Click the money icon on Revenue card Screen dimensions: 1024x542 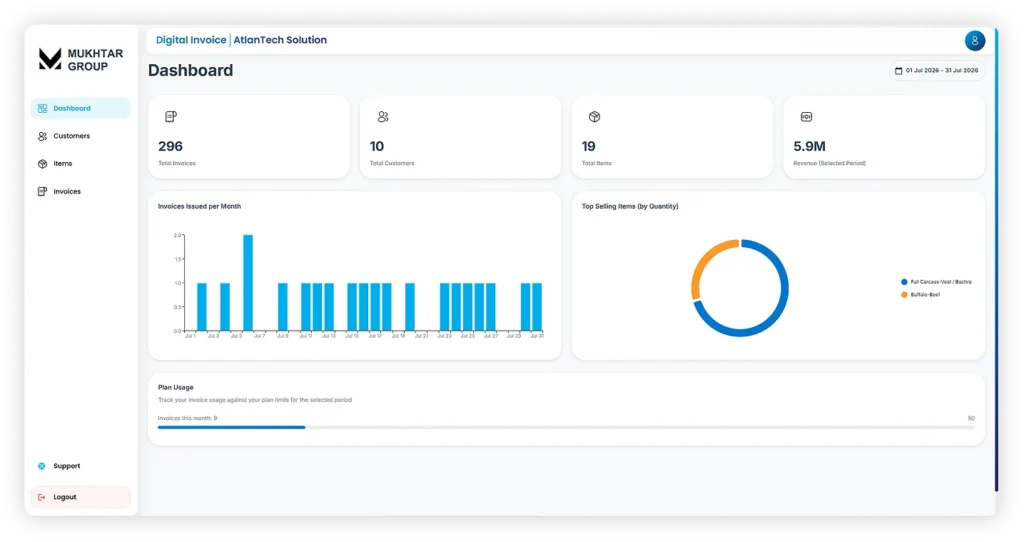[807, 117]
